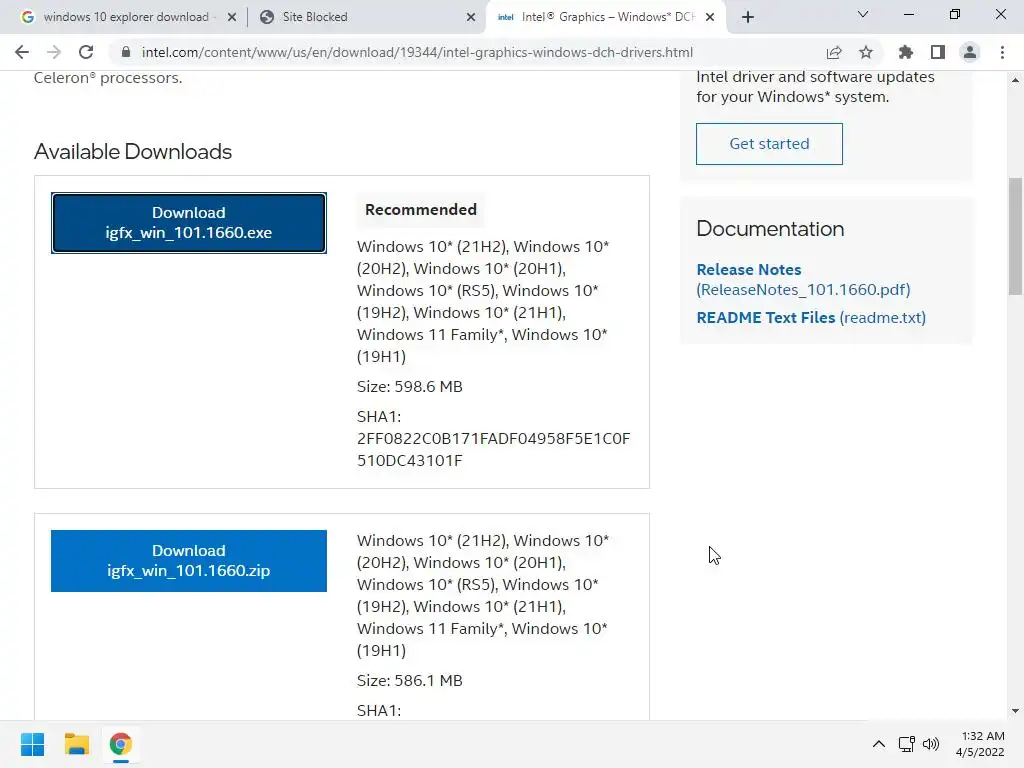Screen dimensions: 1024x768
Task: Click the URL address bar
Action: click(417, 52)
